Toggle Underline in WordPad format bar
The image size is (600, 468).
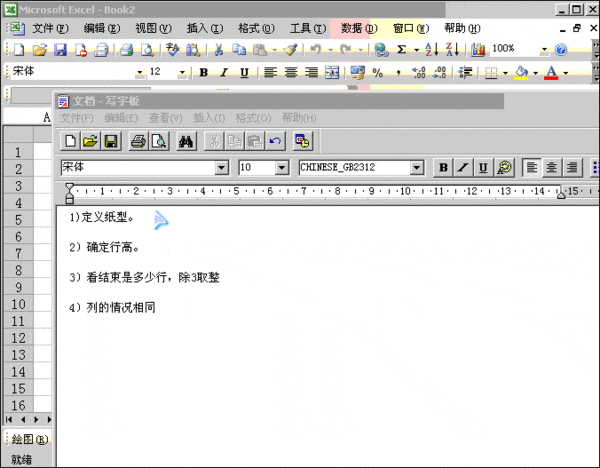[484, 167]
